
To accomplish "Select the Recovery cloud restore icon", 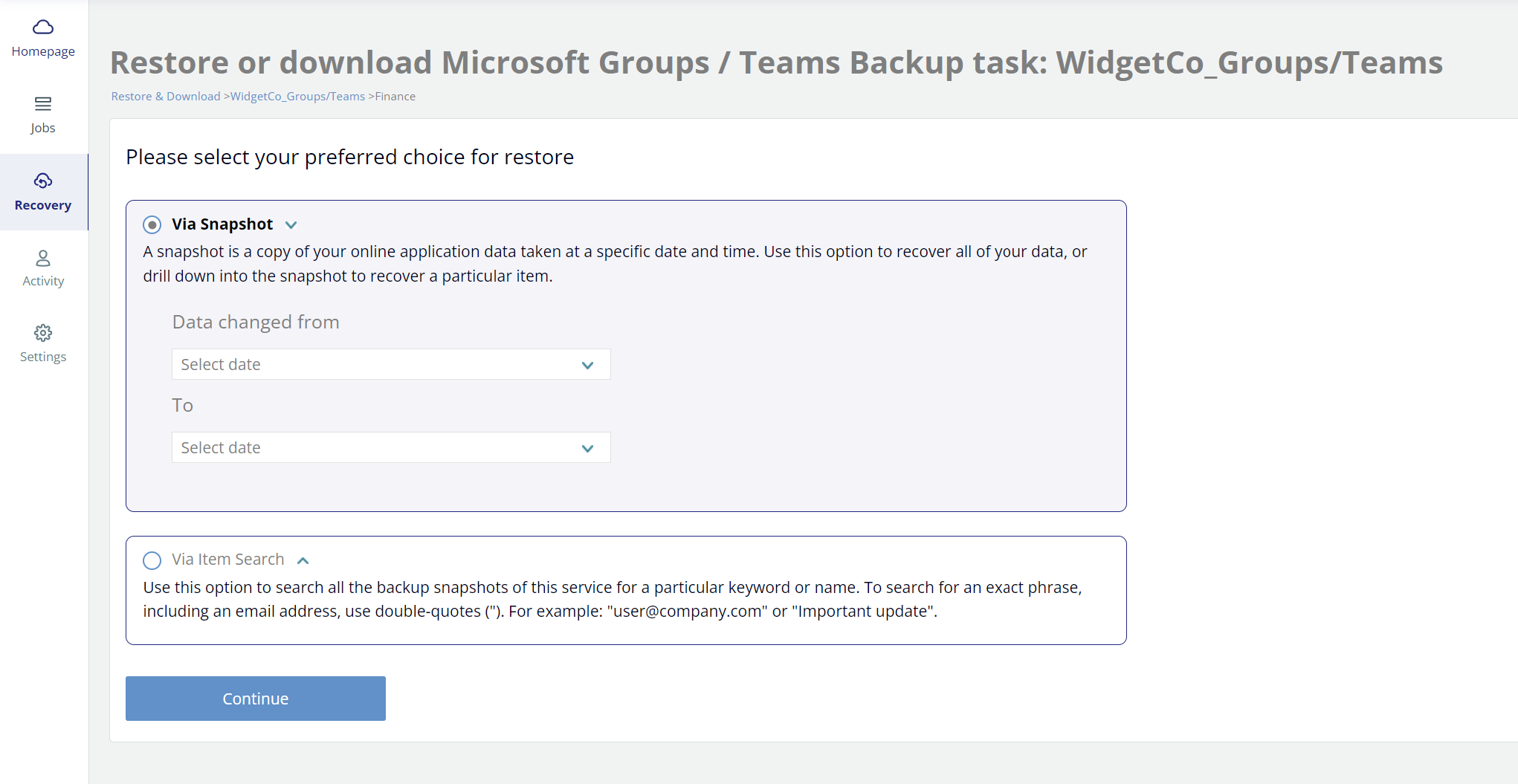I will point(43,181).
